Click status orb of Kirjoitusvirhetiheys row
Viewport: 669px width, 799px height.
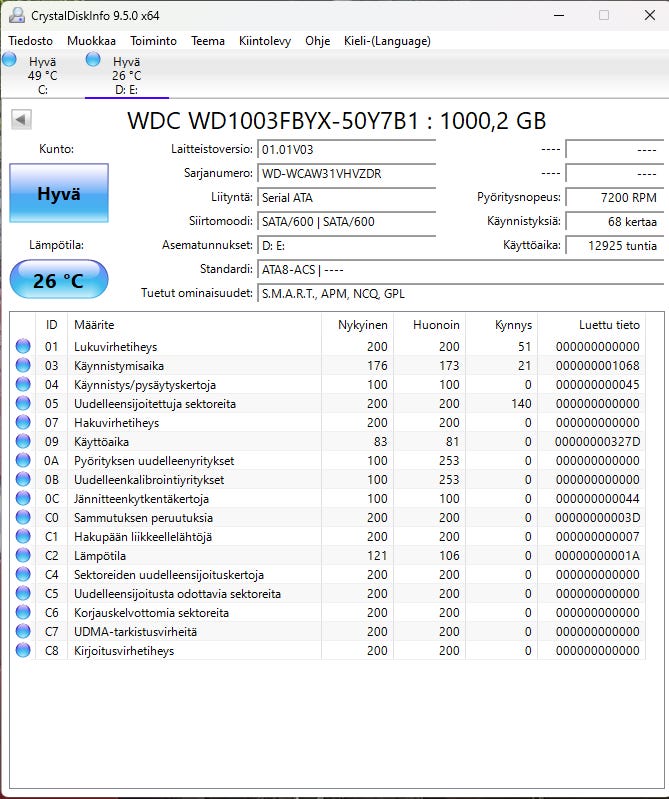click(x=23, y=651)
